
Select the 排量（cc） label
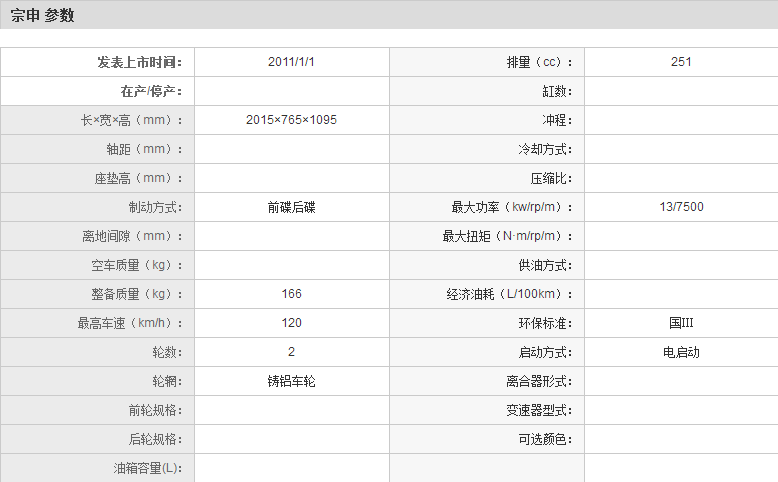click(x=541, y=62)
